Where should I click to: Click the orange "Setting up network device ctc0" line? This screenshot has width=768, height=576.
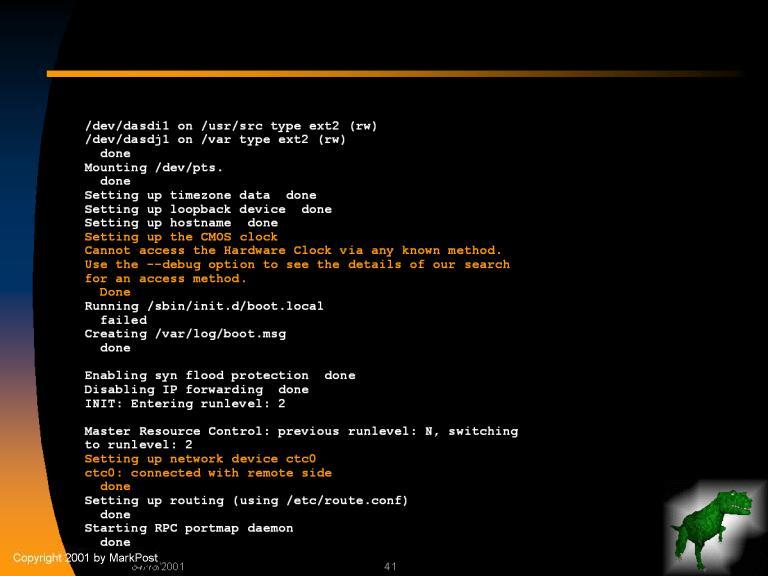click(x=200, y=459)
